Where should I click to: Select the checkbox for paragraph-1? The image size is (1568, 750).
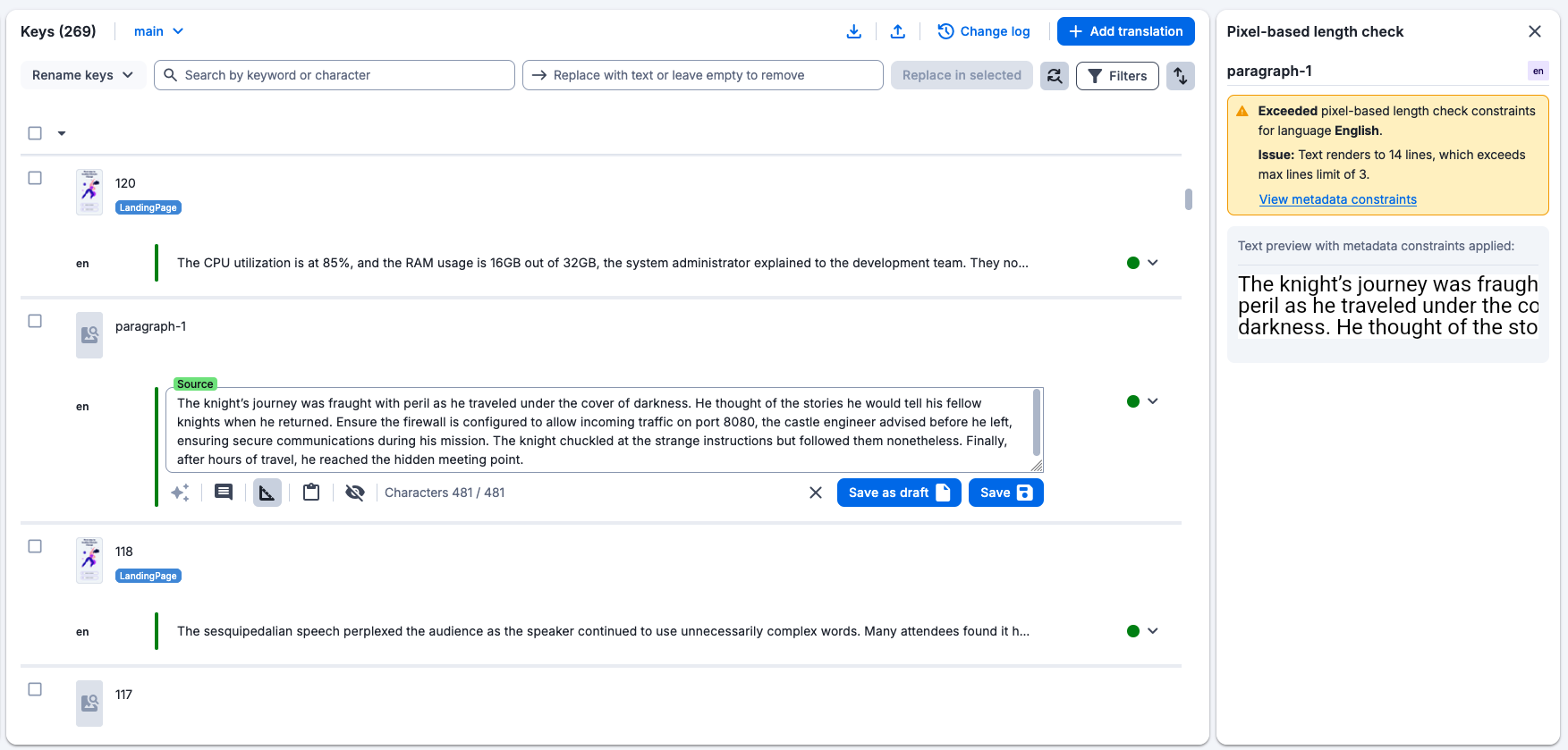coord(35,321)
